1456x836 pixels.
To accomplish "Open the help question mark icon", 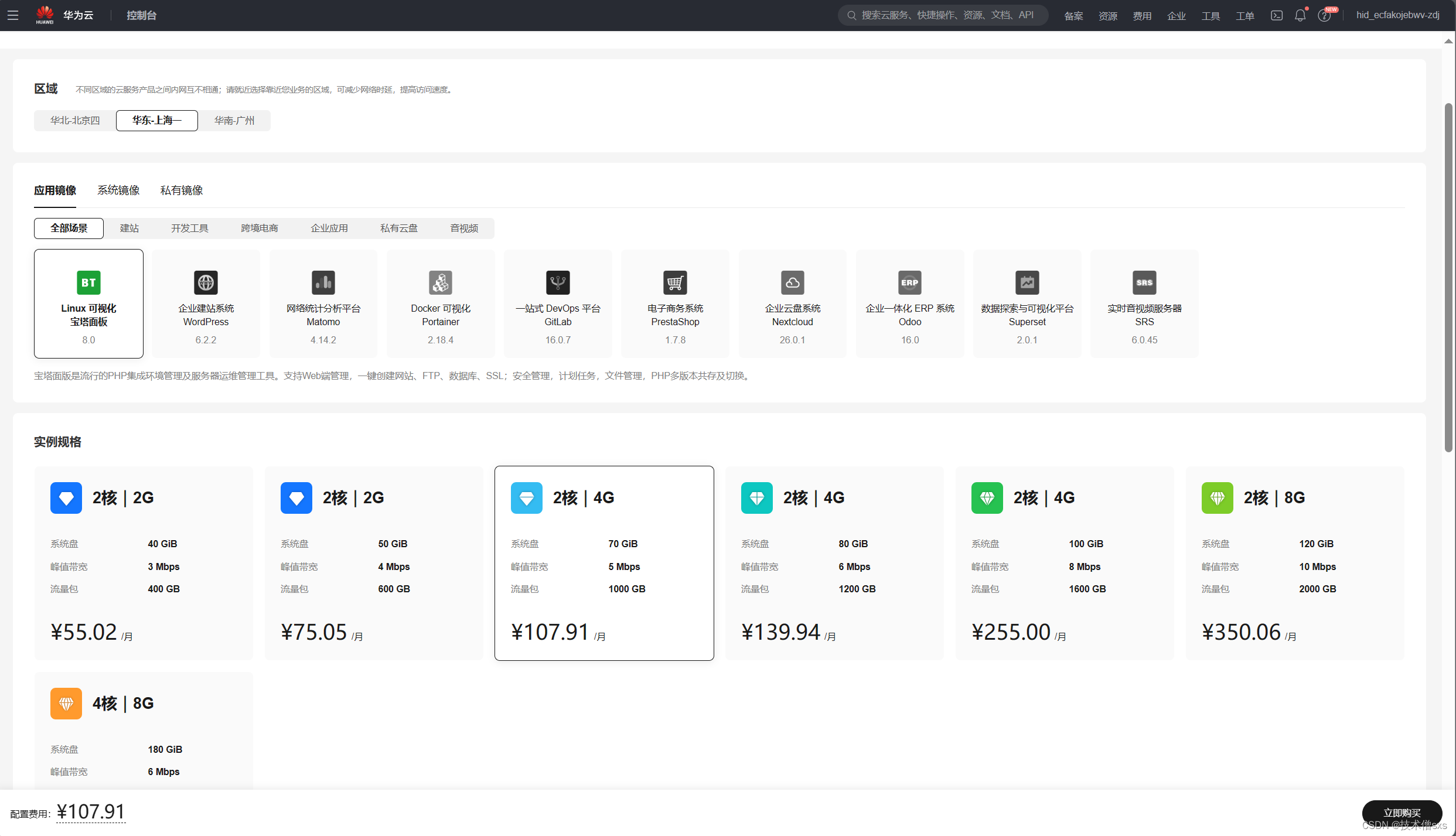I will pyautogui.click(x=1324, y=15).
